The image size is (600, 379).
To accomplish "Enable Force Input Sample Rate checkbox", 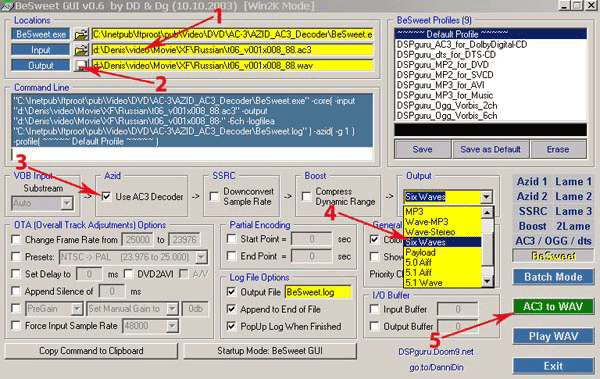I will pos(16,325).
